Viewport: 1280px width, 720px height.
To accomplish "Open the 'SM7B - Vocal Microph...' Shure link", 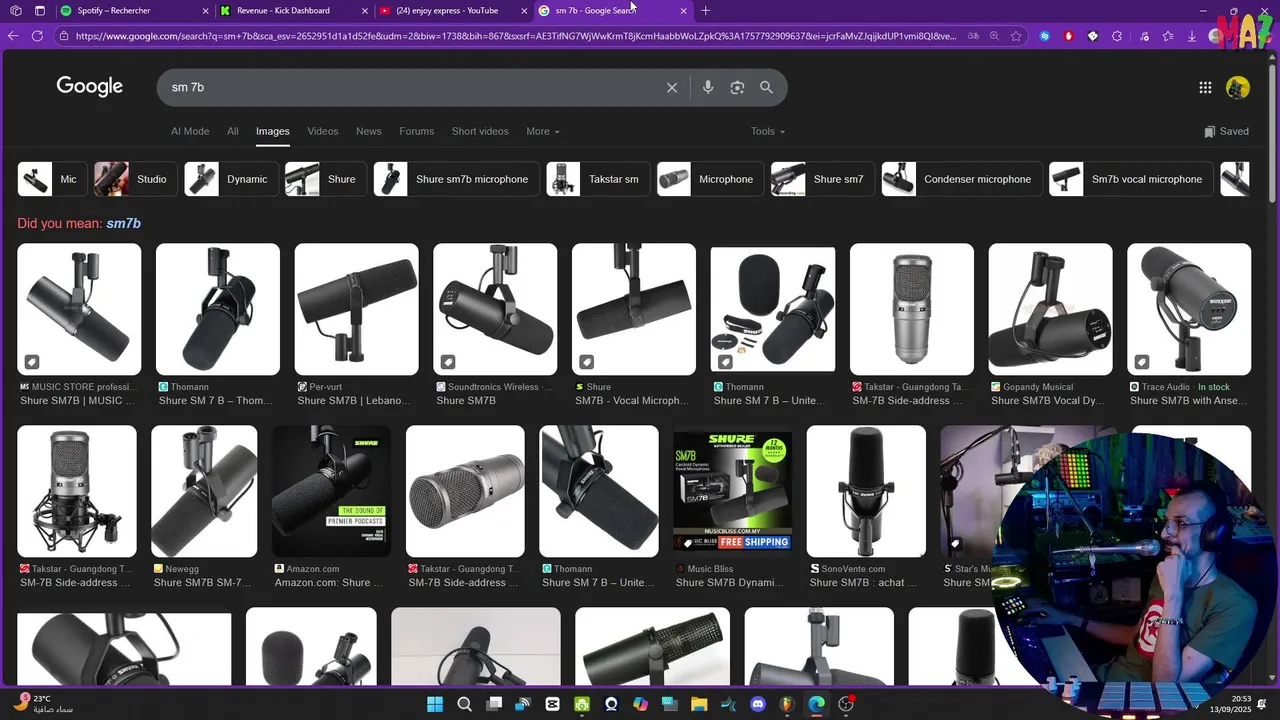I will pos(631,401).
